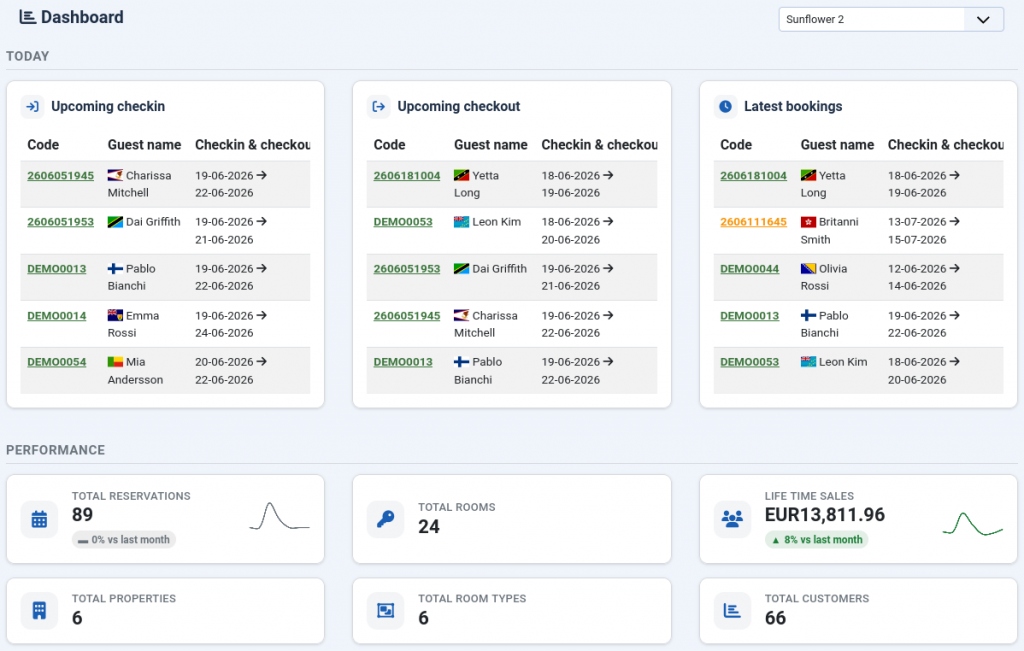Open booking DEMO0044 in Latest bookings
Viewport: 1024px width, 651px height.
[x=750, y=269]
